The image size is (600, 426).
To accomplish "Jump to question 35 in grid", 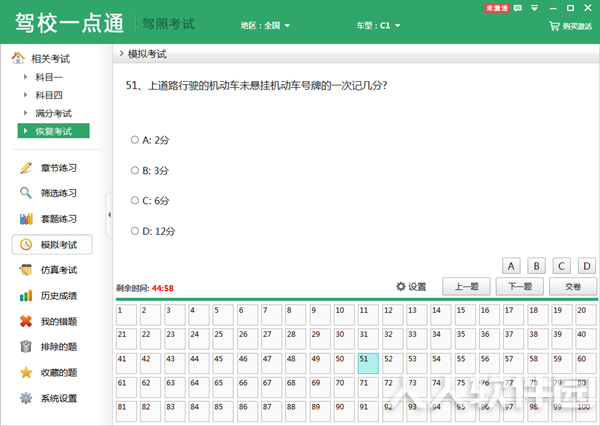I will click(465, 339).
